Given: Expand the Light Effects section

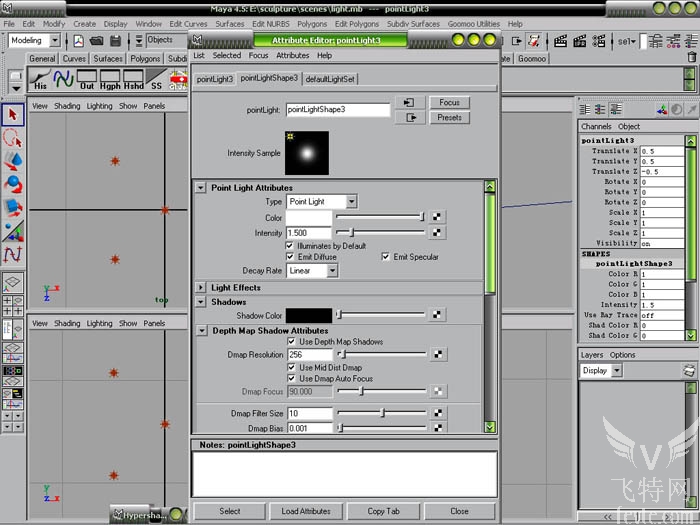Looking at the screenshot, I should tap(200, 288).
